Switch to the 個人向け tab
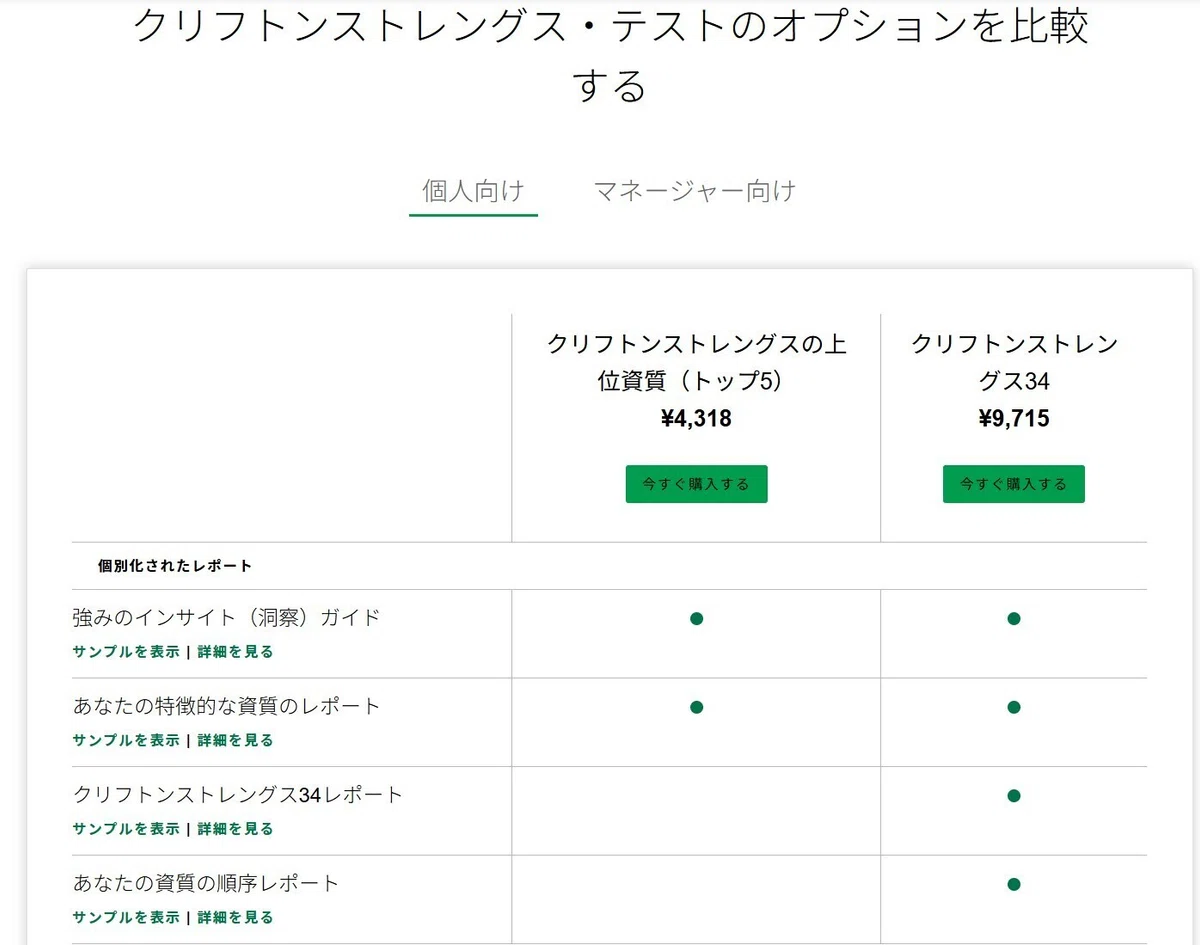The height and width of the screenshot is (945, 1200). (x=473, y=191)
